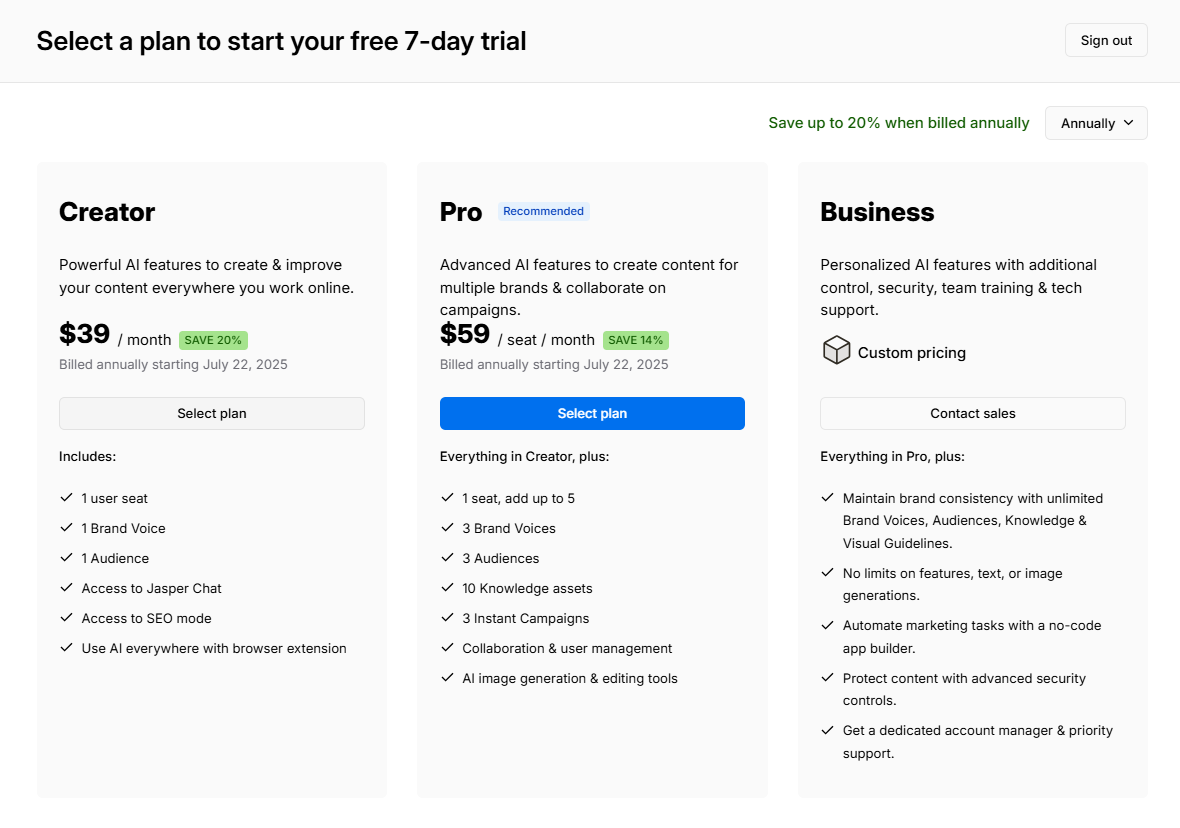Click checkmark beside 'AI image generation & editing tools'

coord(447,678)
